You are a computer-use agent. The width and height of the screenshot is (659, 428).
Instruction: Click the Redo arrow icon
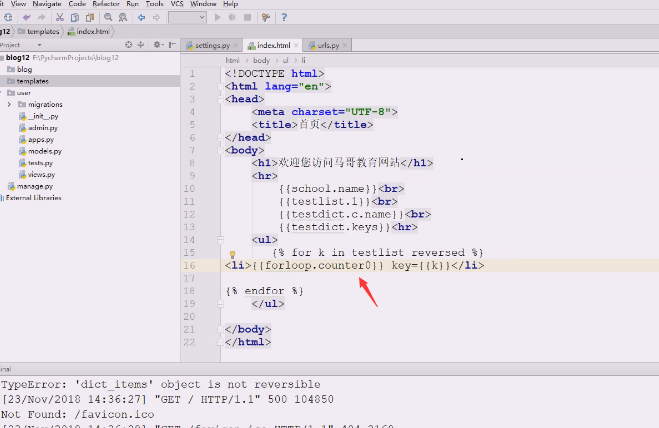[41, 17]
